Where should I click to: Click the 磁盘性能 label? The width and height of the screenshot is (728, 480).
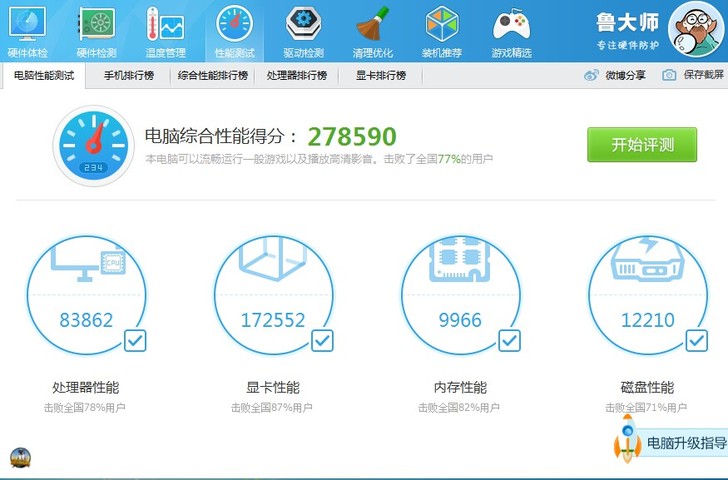coord(647,387)
